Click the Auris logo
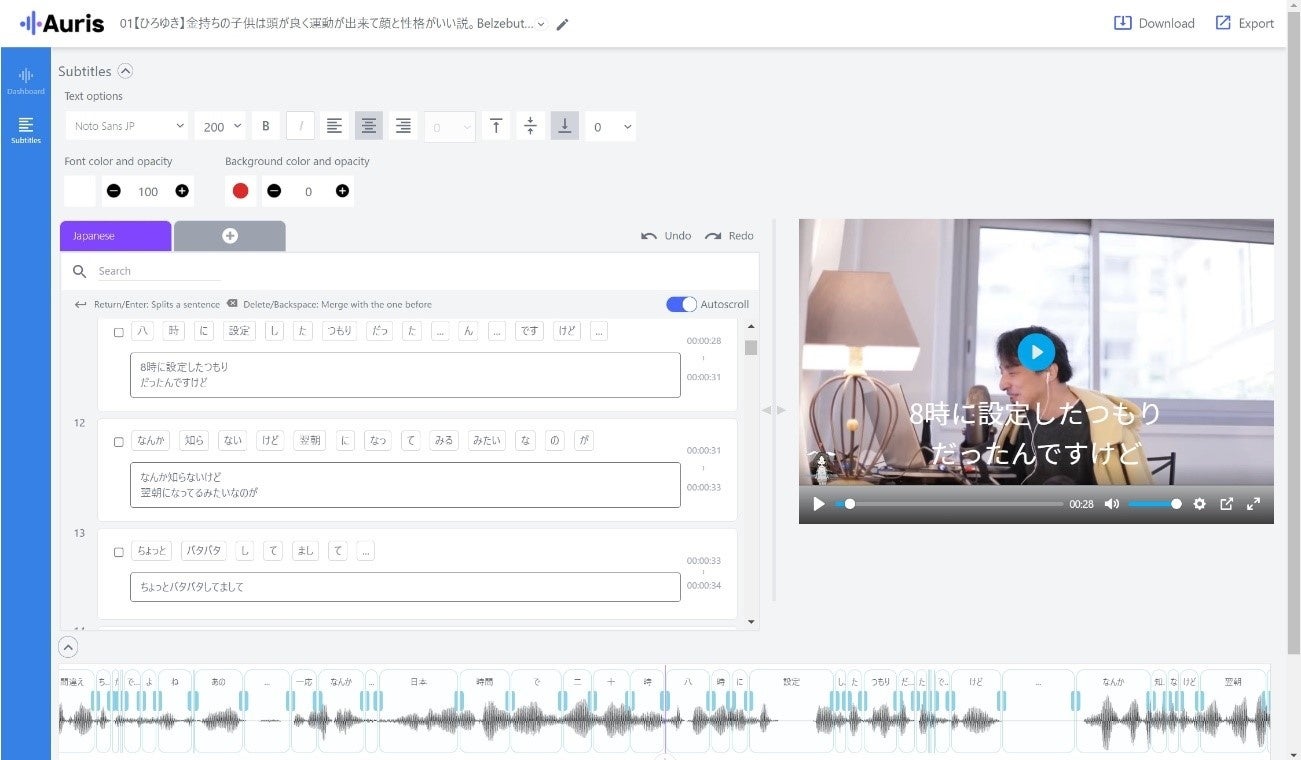 (x=62, y=23)
